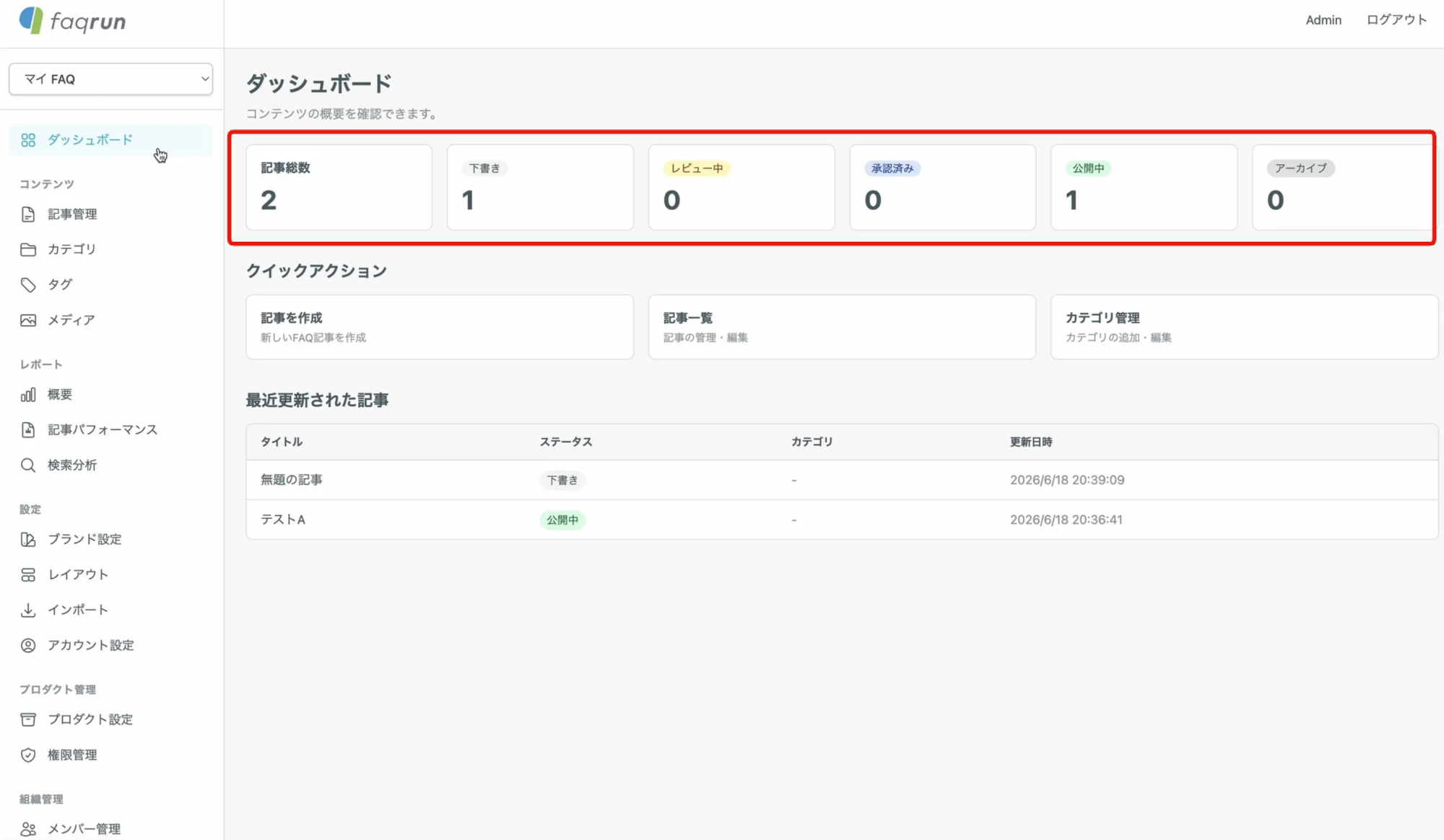This screenshot has height=840, width=1444.
Task: Click the 公開中 status badge in the table
Action: pos(562,520)
